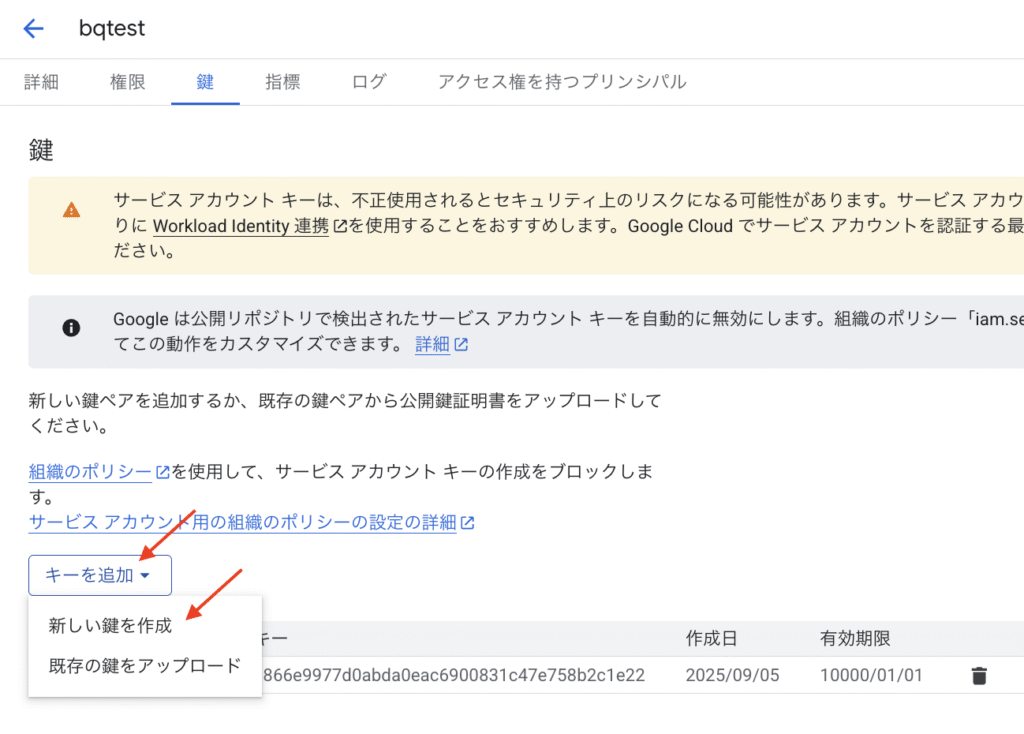Click the 作成日 column header
The height and width of the screenshot is (734, 1024).
coord(712,638)
